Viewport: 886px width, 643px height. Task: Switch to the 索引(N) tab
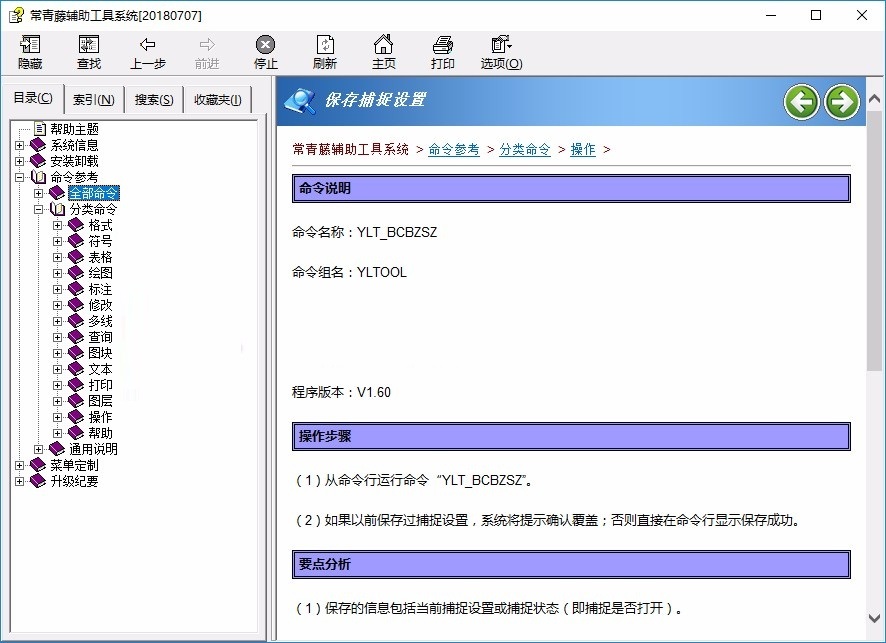click(94, 99)
